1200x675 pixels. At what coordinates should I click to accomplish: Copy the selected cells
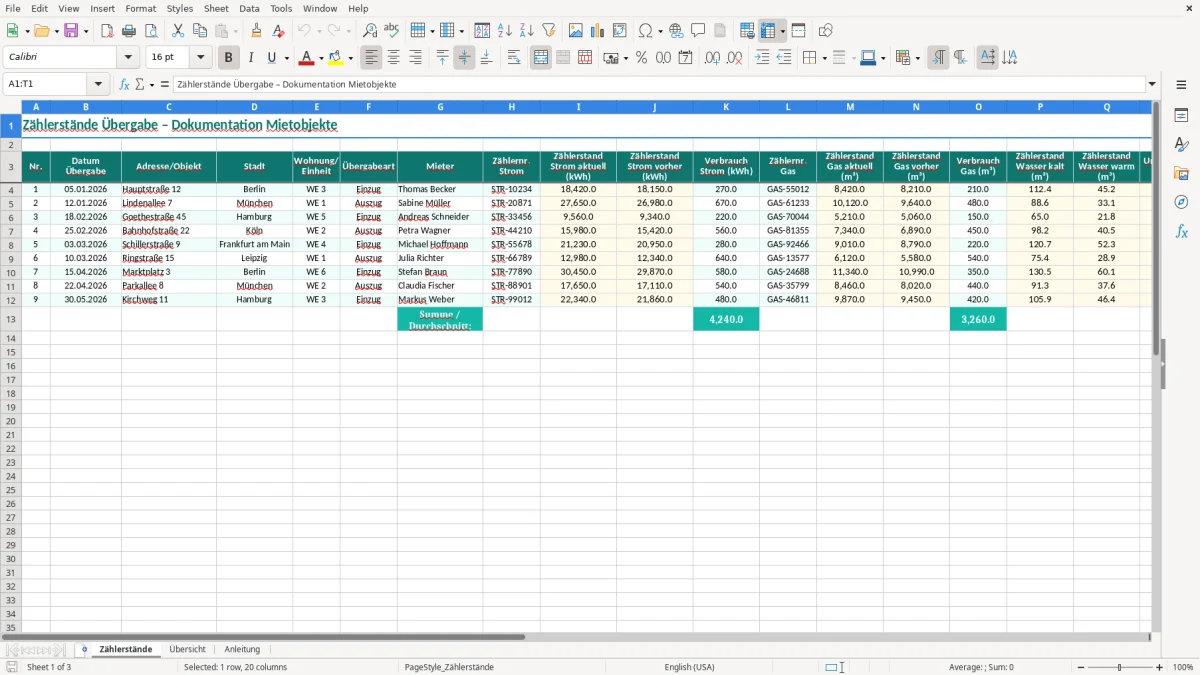pos(200,30)
